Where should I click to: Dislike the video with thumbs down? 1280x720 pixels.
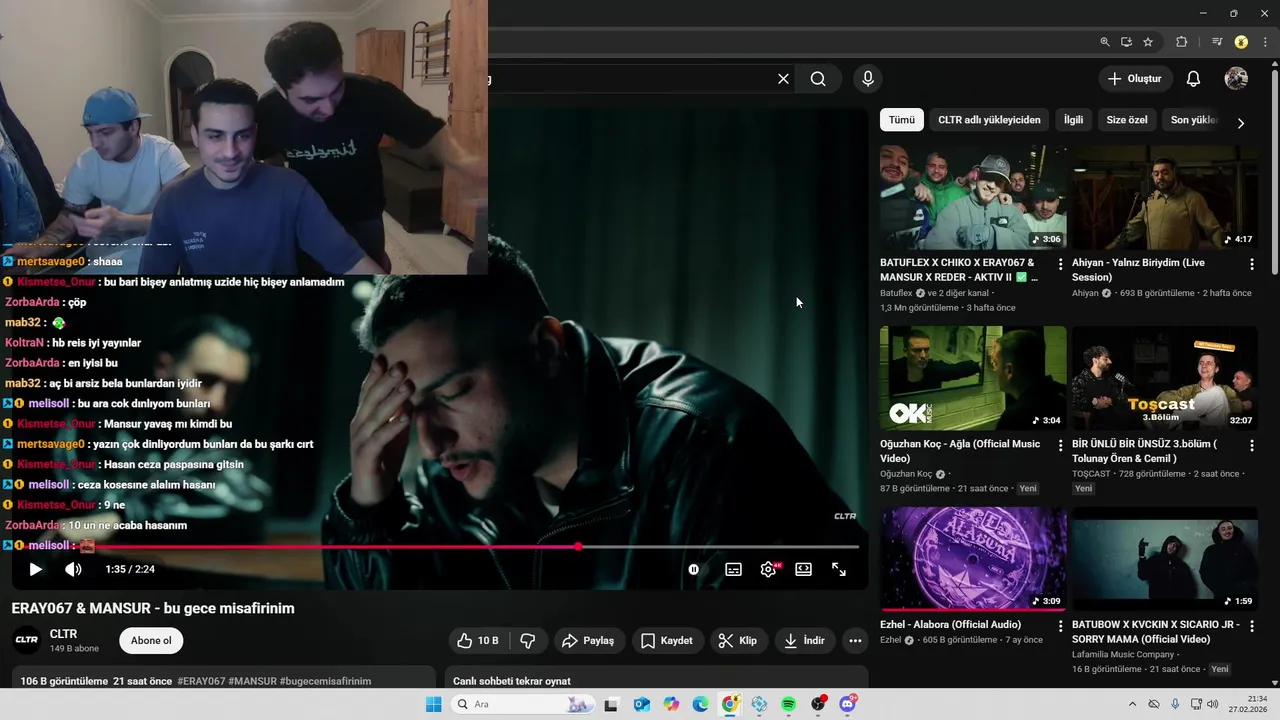tap(528, 641)
